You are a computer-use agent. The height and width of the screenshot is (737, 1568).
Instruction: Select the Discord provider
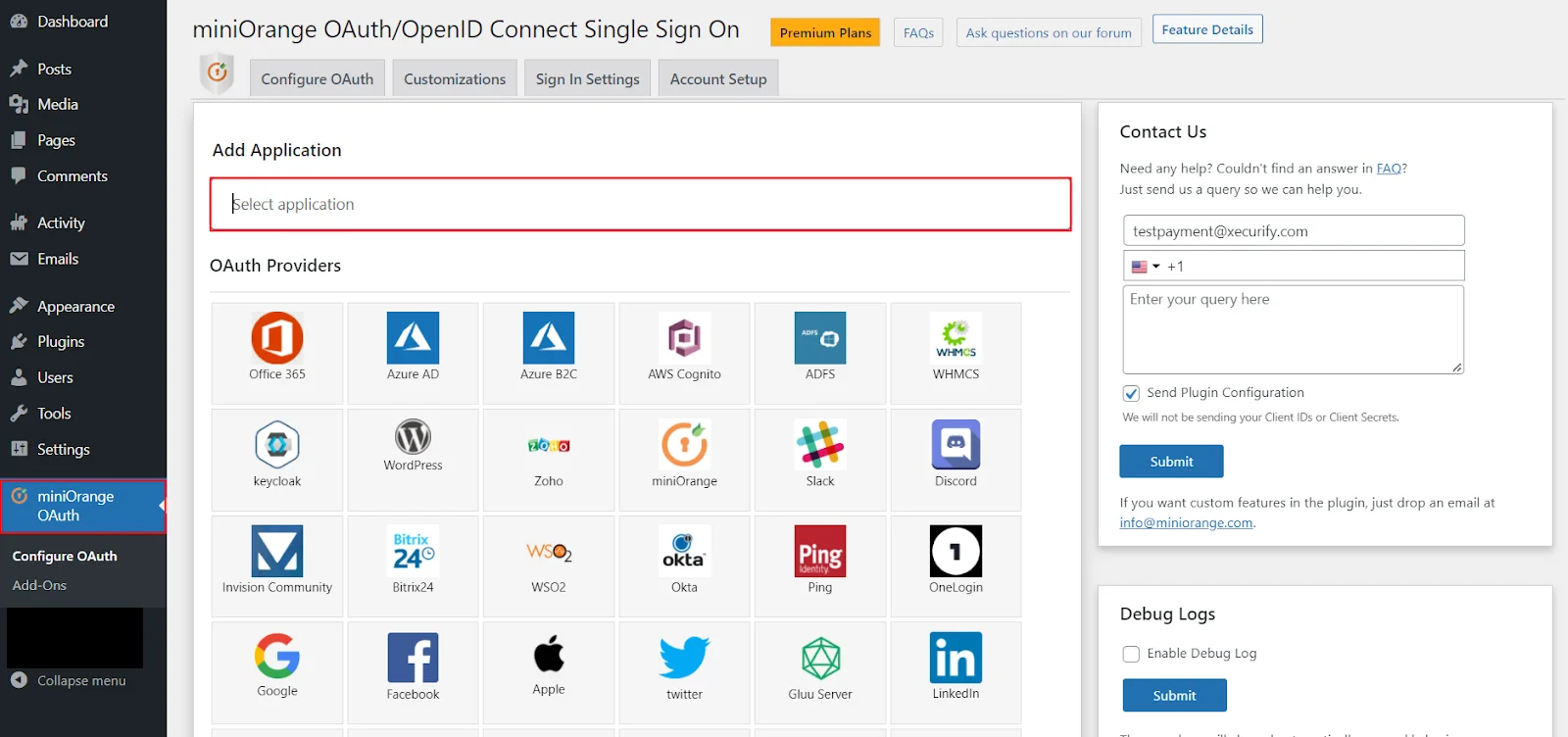tap(955, 445)
